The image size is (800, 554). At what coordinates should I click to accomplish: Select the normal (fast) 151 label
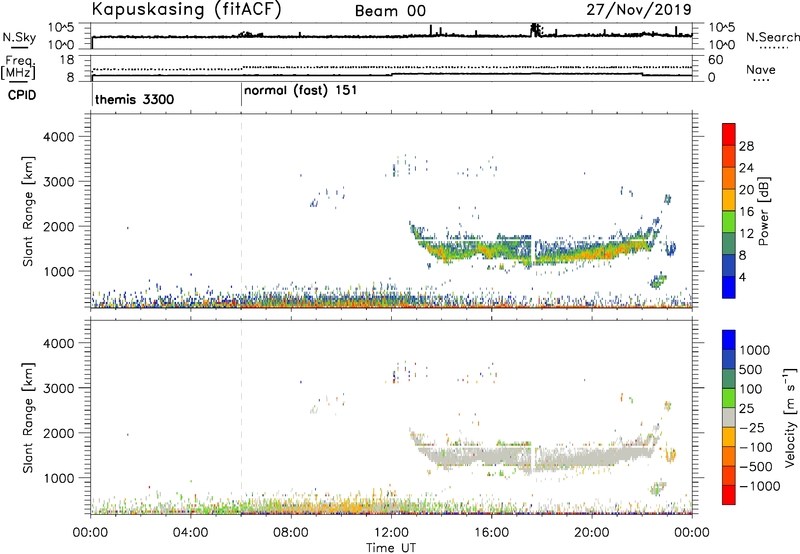point(301,91)
